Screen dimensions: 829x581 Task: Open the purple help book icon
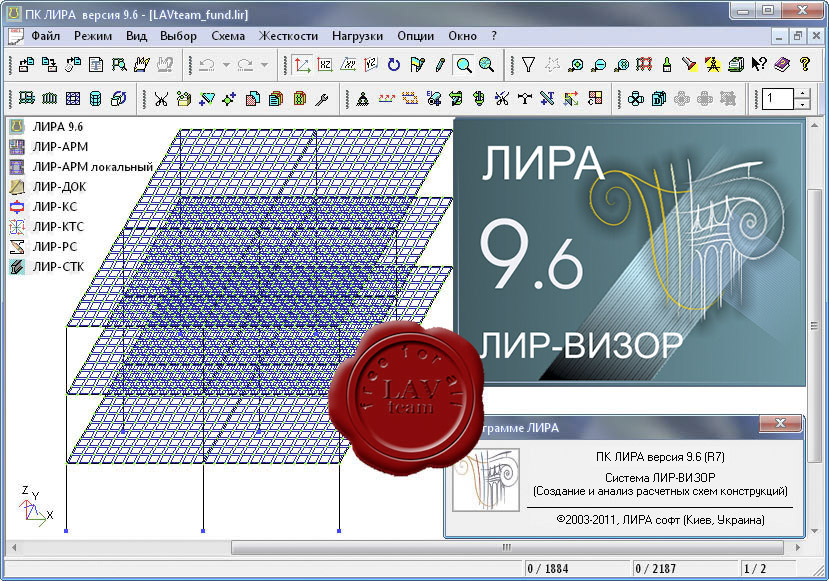pos(782,65)
